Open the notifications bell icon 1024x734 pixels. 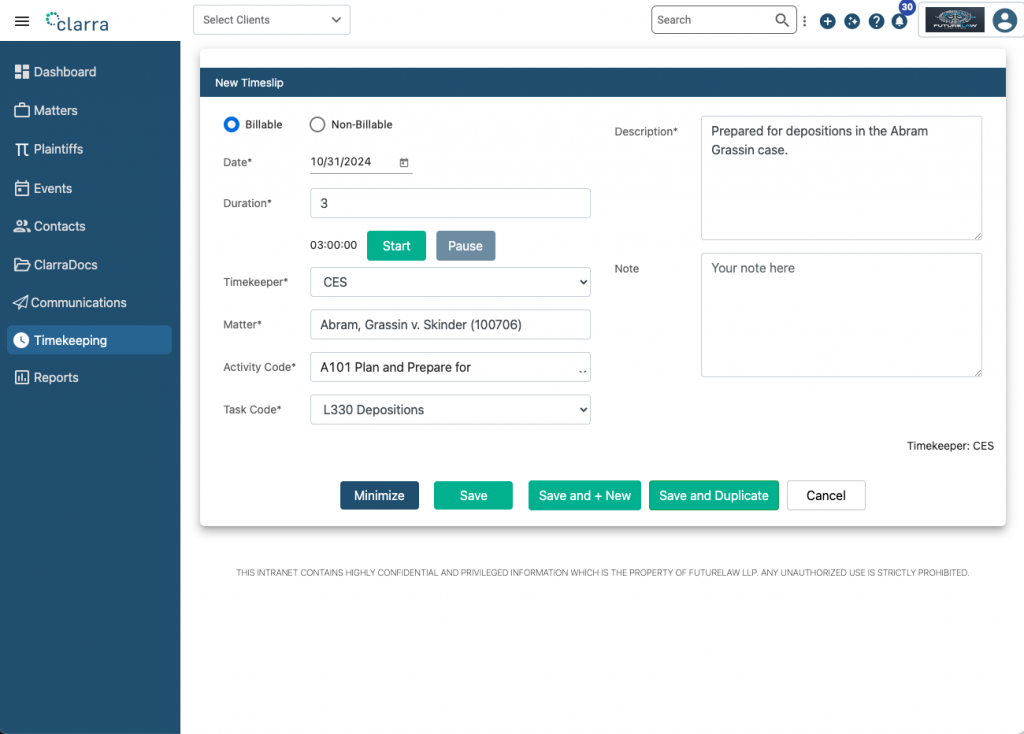(x=900, y=21)
